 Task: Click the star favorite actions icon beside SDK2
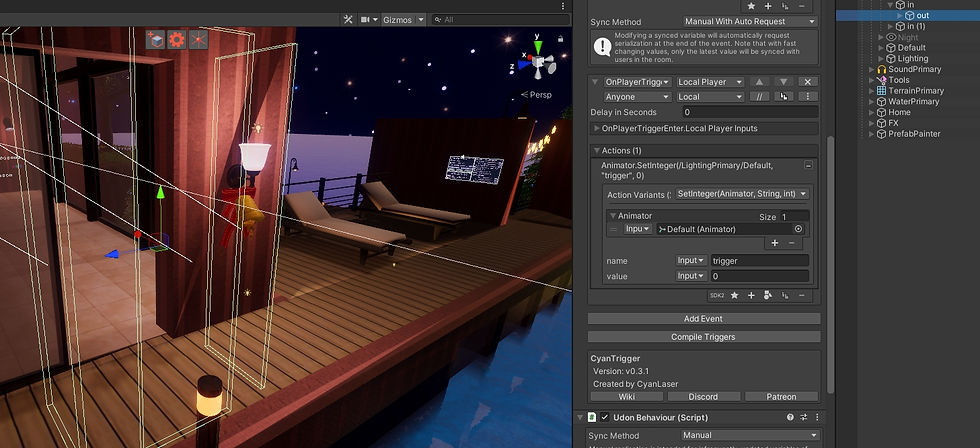(734, 296)
